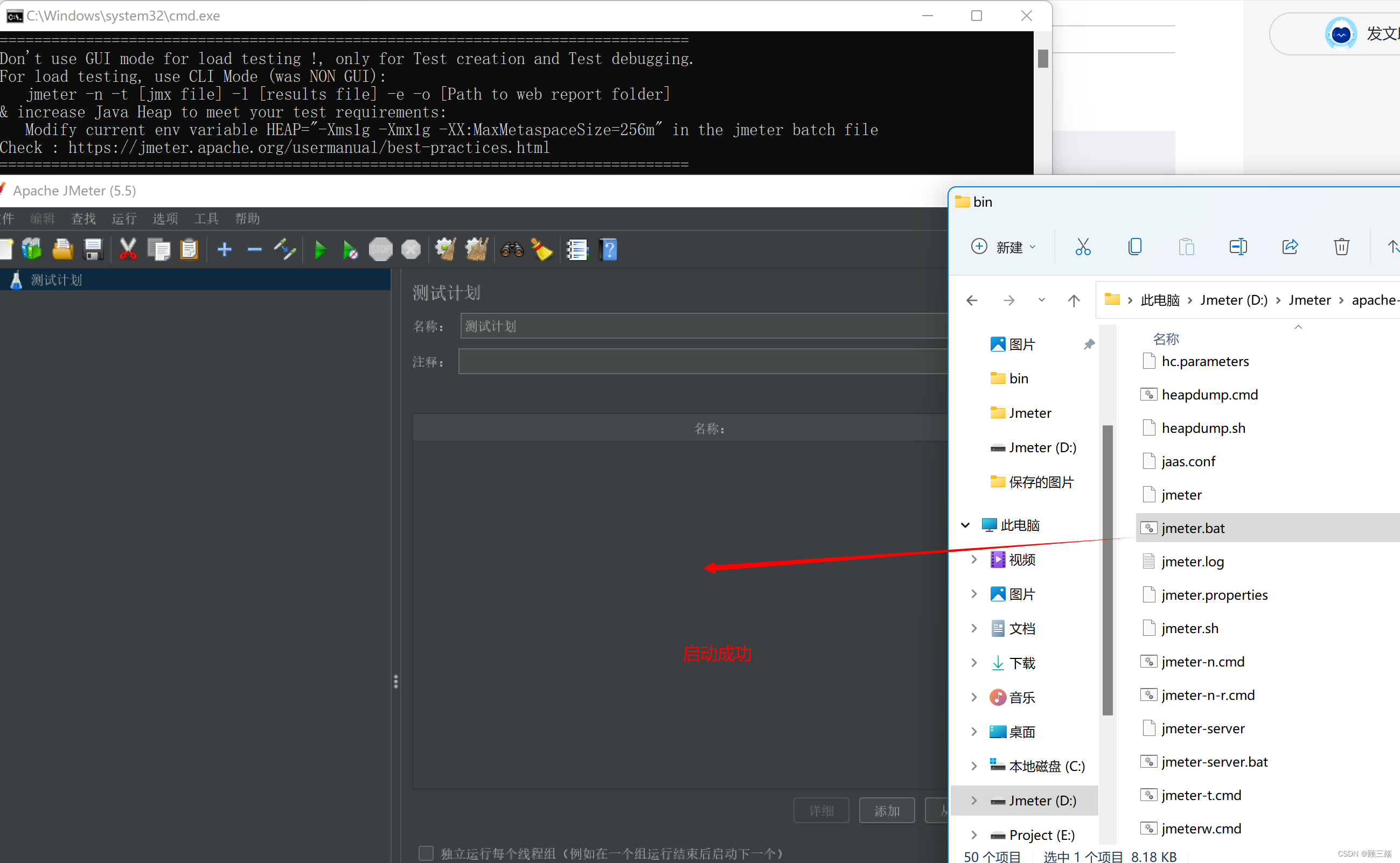Select the jmeter.properties file

(x=1214, y=595)
